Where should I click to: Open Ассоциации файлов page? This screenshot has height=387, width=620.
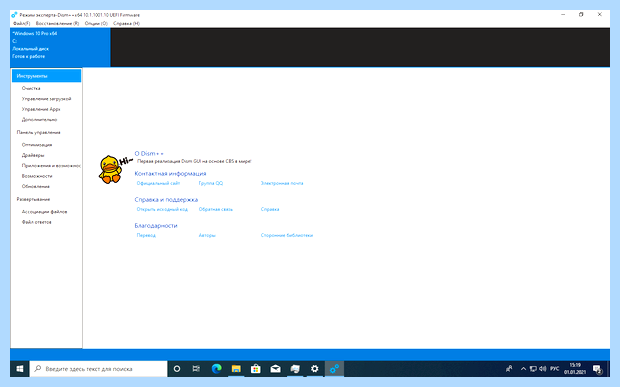[x=44, y=212]
